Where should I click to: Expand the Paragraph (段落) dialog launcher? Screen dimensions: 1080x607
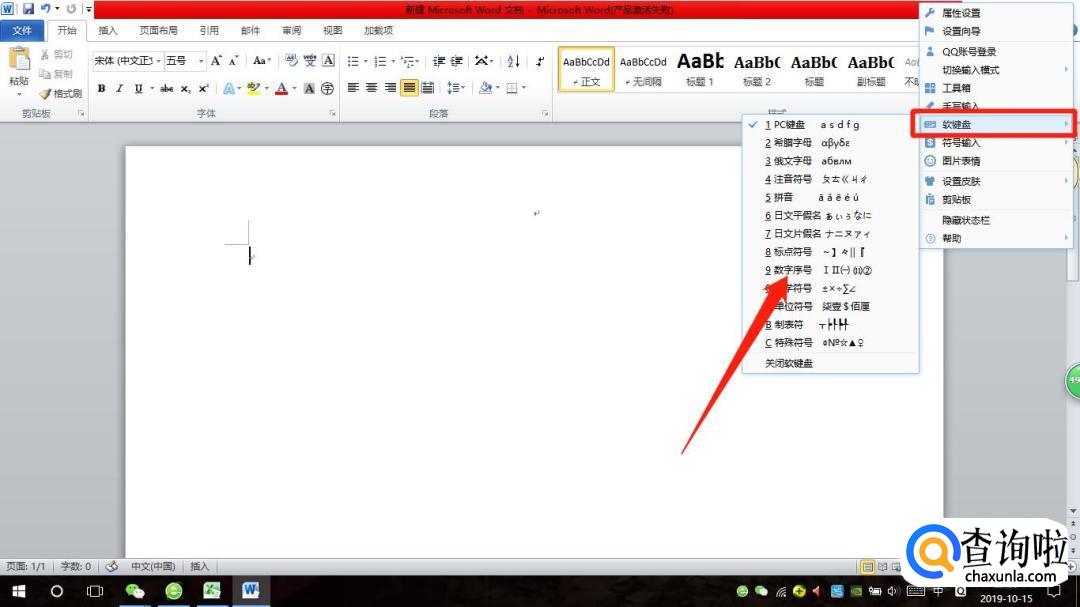(x=545, y=113)
